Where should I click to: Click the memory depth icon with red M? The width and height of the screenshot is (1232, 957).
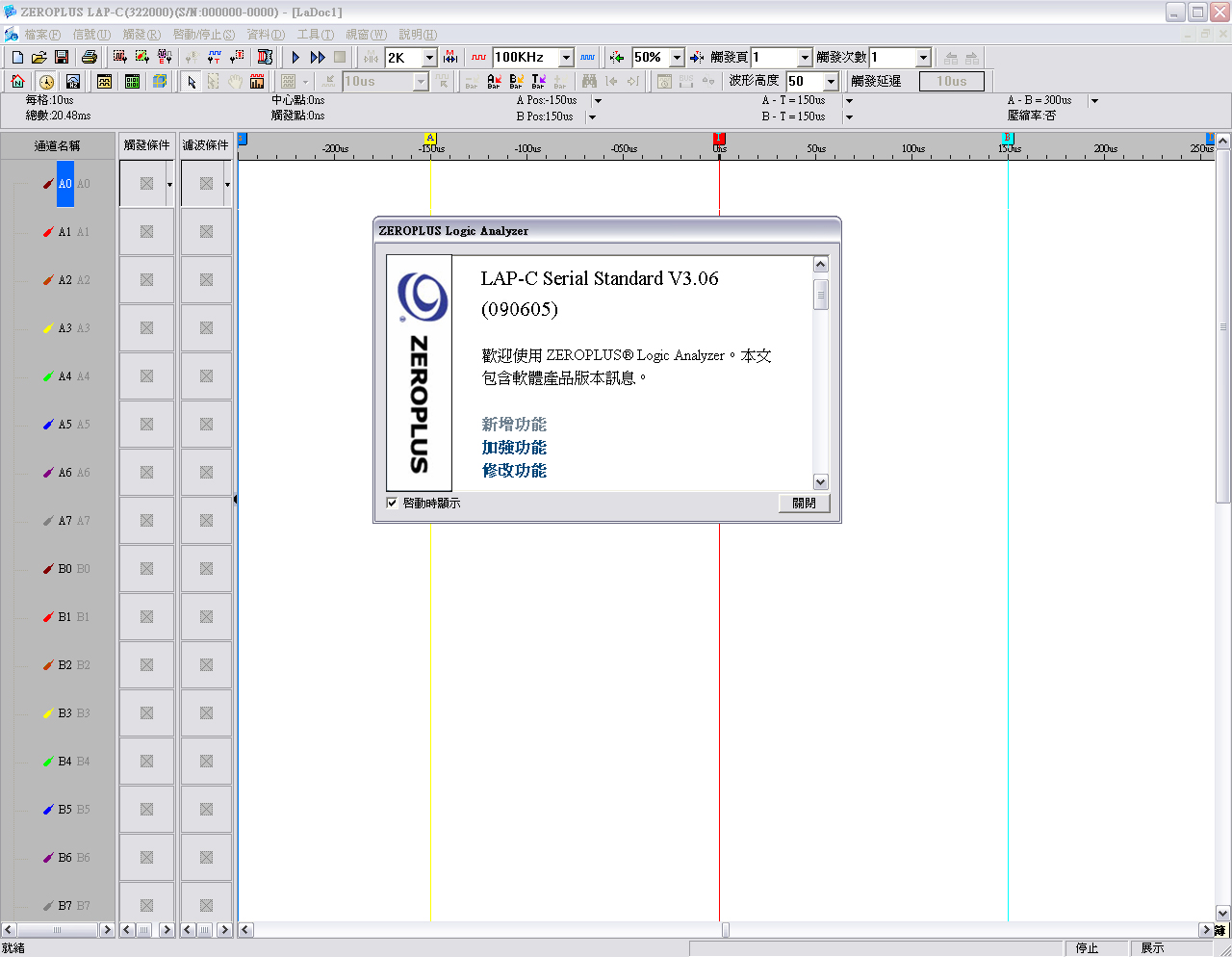point(450,58)
